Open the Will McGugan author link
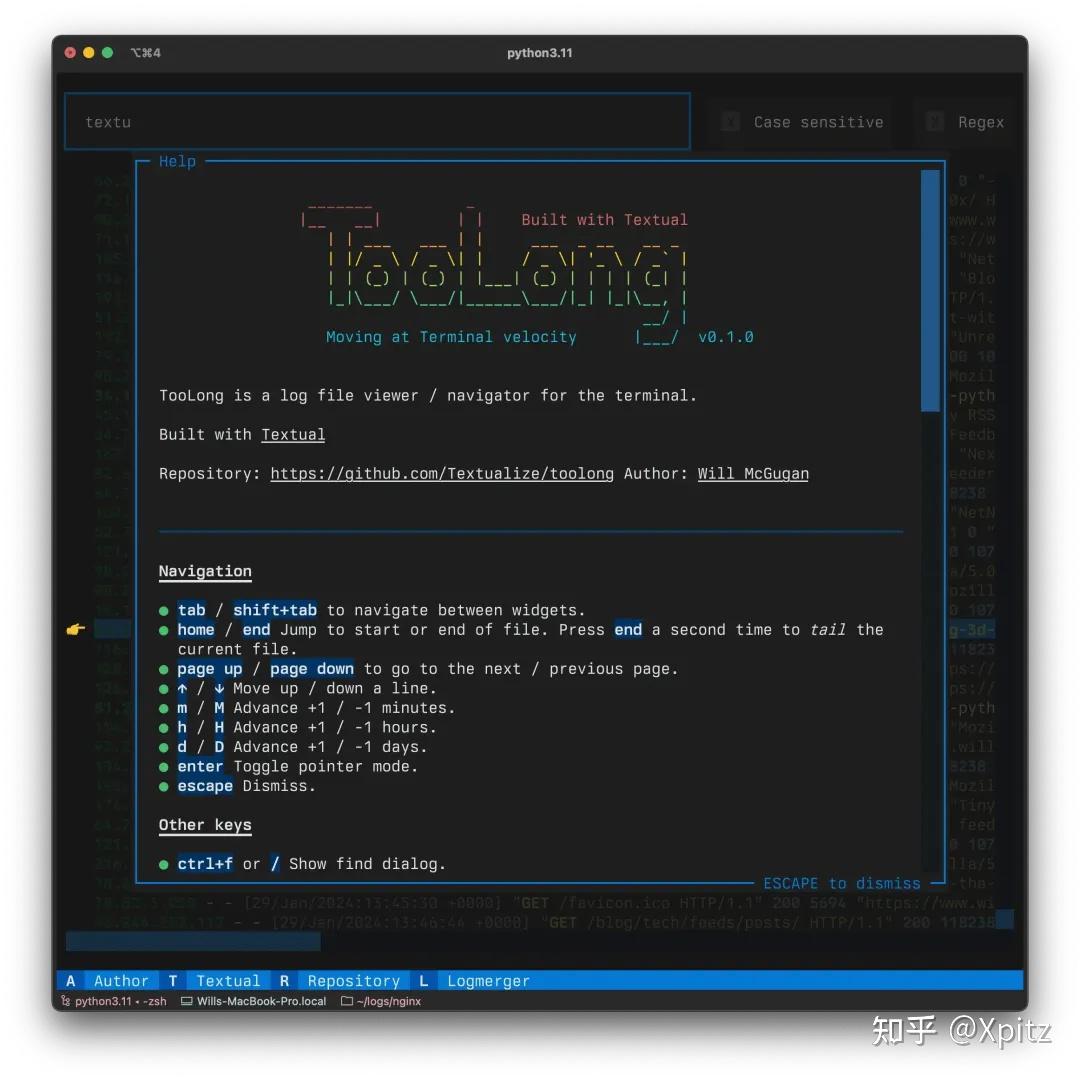1080x1080 pixels. tap(753, 474)
